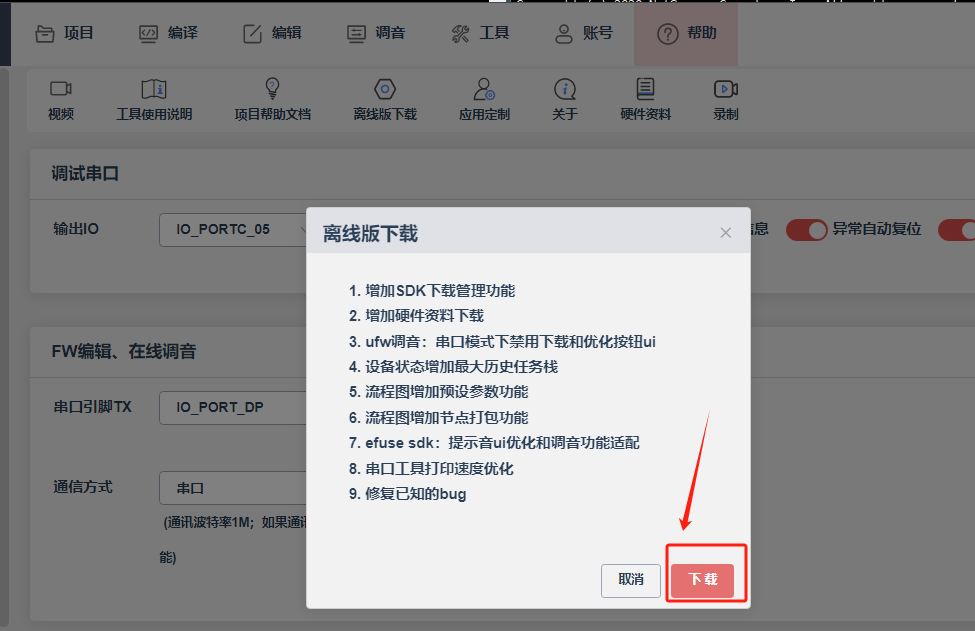
Task: Click the text 增加硬件资料下载
Action: click(x=425, y=316)
